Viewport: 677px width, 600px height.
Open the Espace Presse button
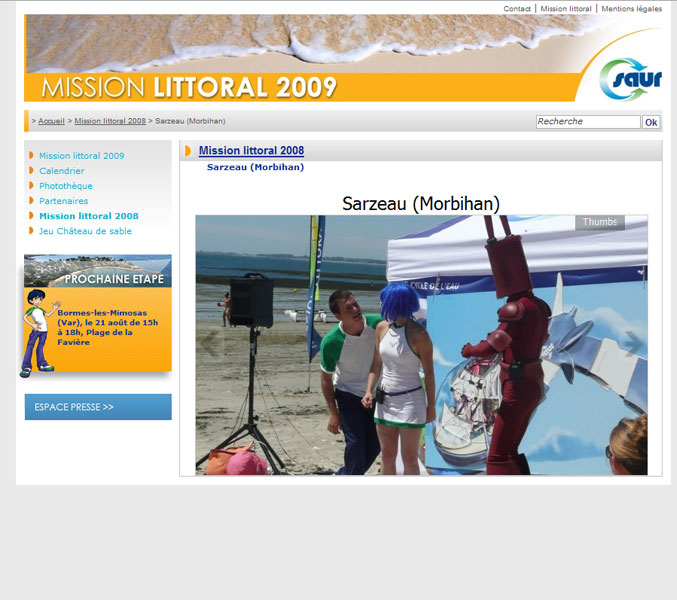pos(98,407)
